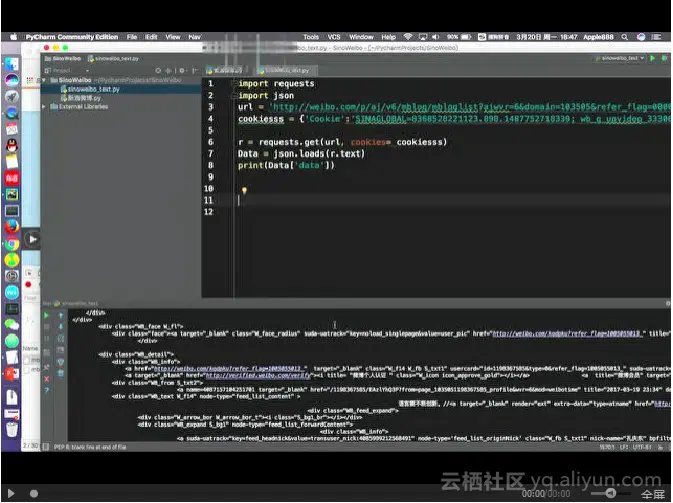Click SinoWeibo breadcrumb in the navigation bar
The image size is (673, 503).
pos(63,58)
